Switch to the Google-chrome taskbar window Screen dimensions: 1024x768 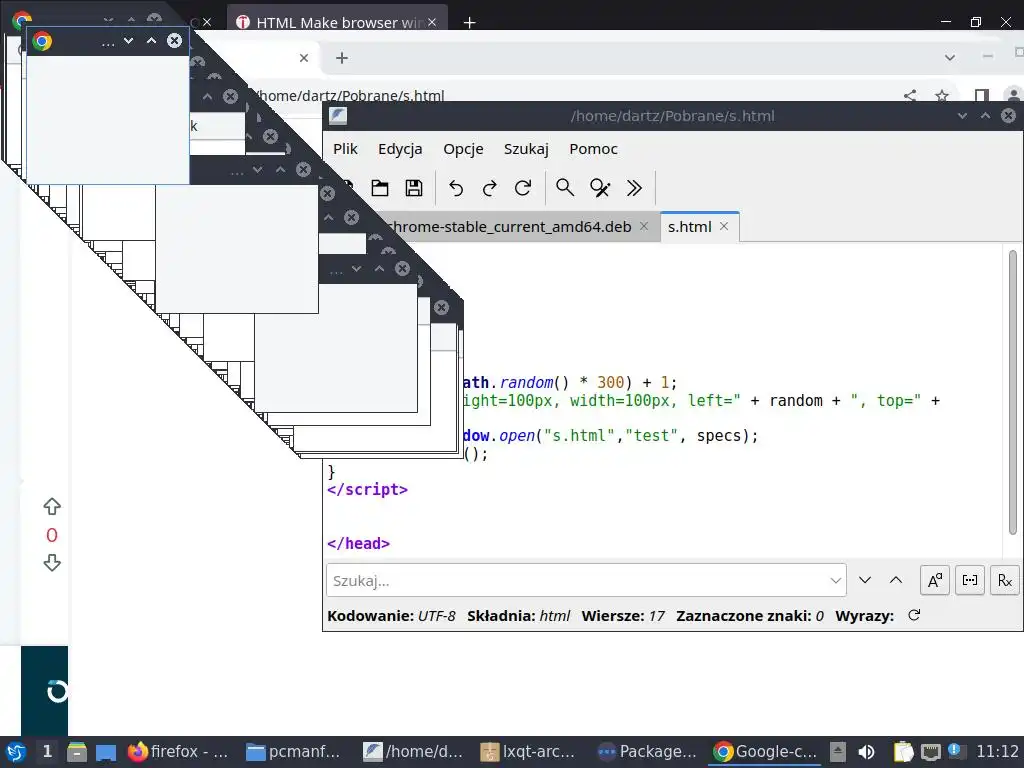[764, 752]
